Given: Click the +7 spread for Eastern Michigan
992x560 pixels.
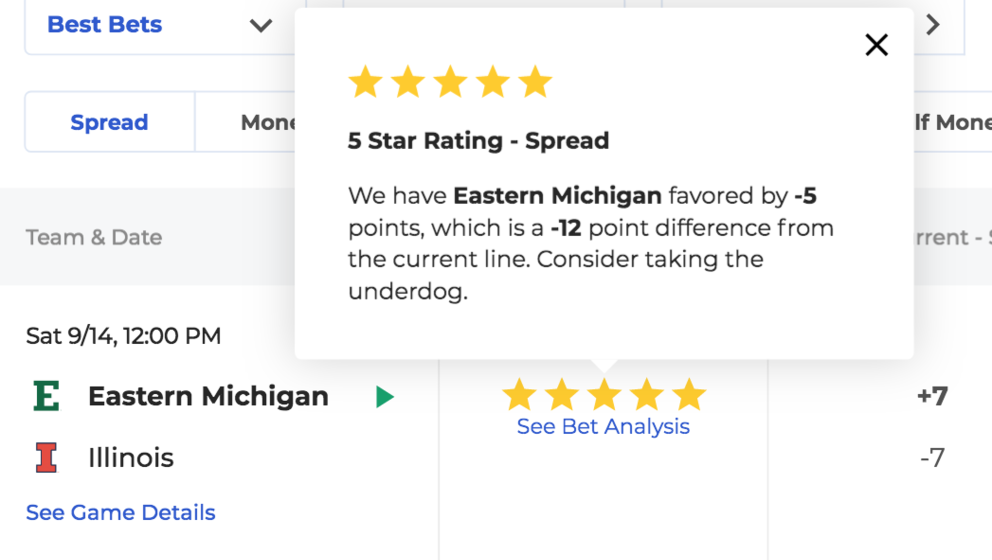Looking at the screenshot, I should coord(933,396).
